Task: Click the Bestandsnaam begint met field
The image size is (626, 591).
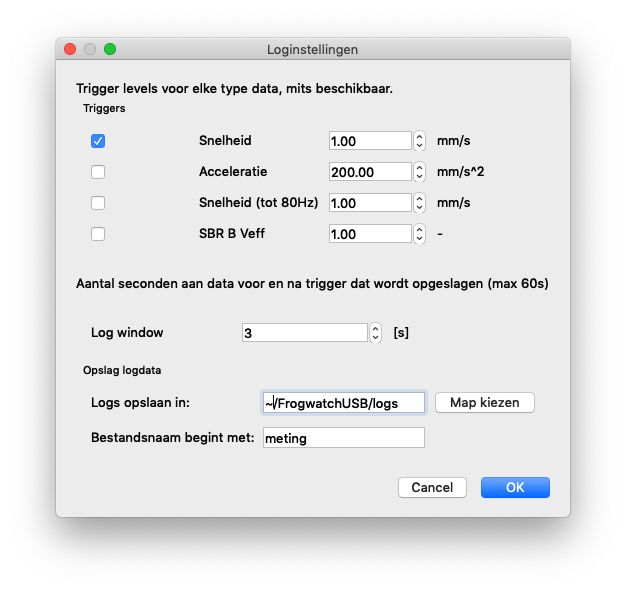Action: [344, 438]
